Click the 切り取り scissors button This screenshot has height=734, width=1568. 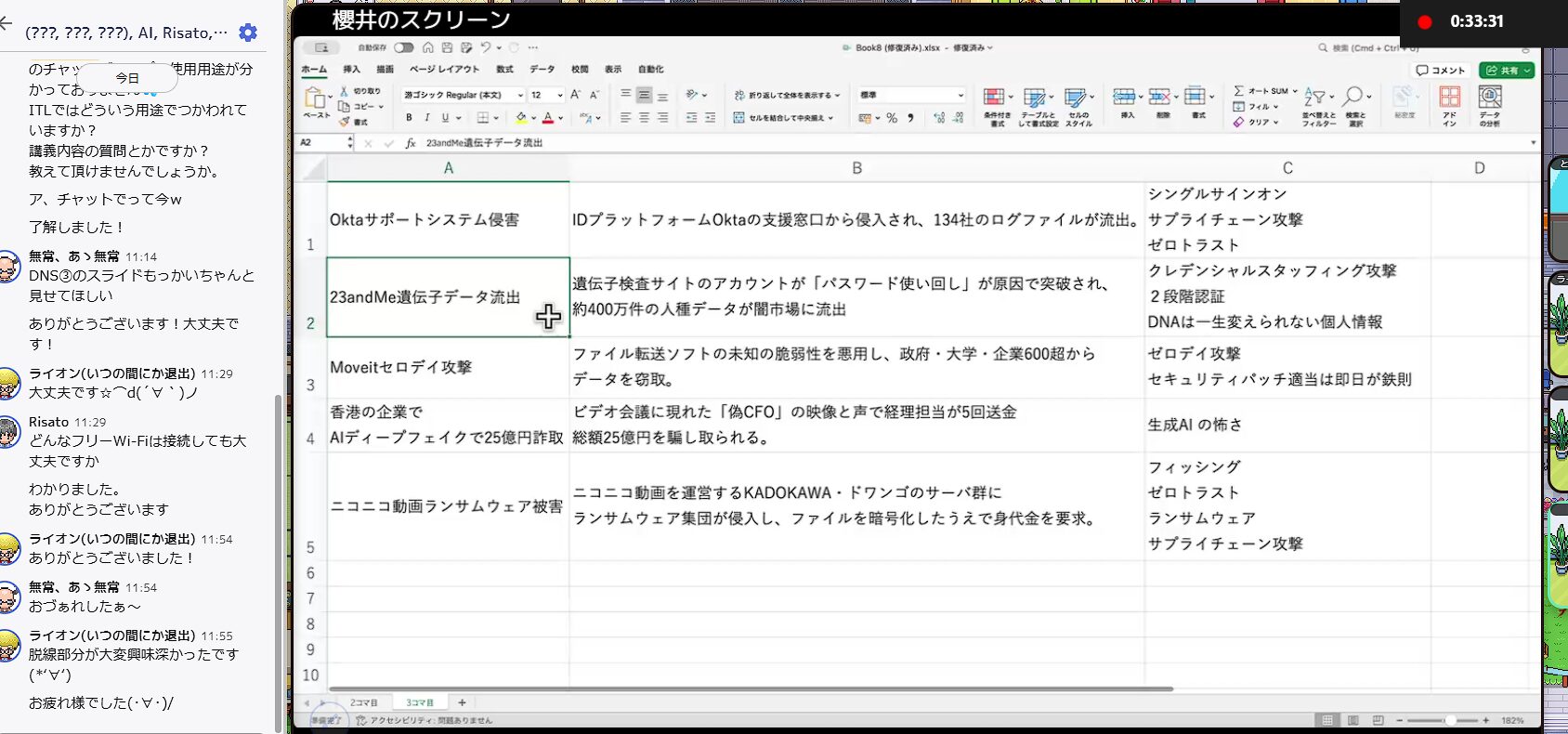click(359, 91)
